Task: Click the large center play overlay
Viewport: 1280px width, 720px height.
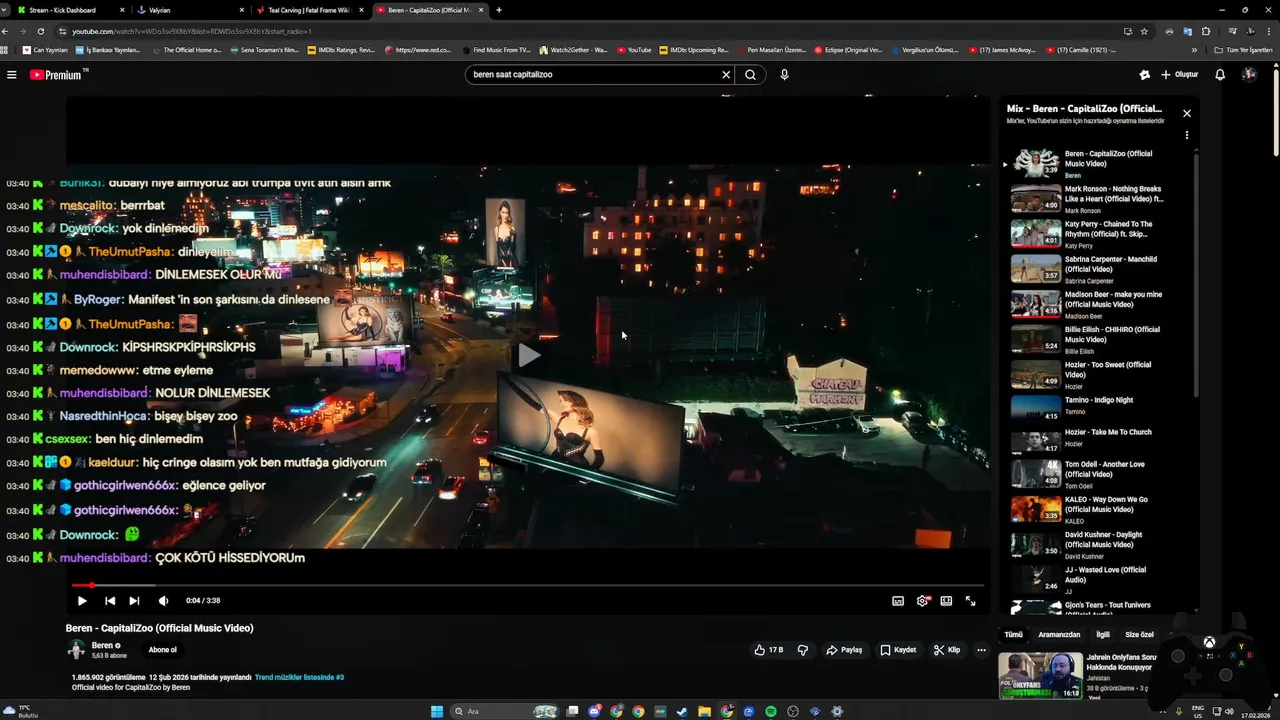Action: (x=529, y=355)
